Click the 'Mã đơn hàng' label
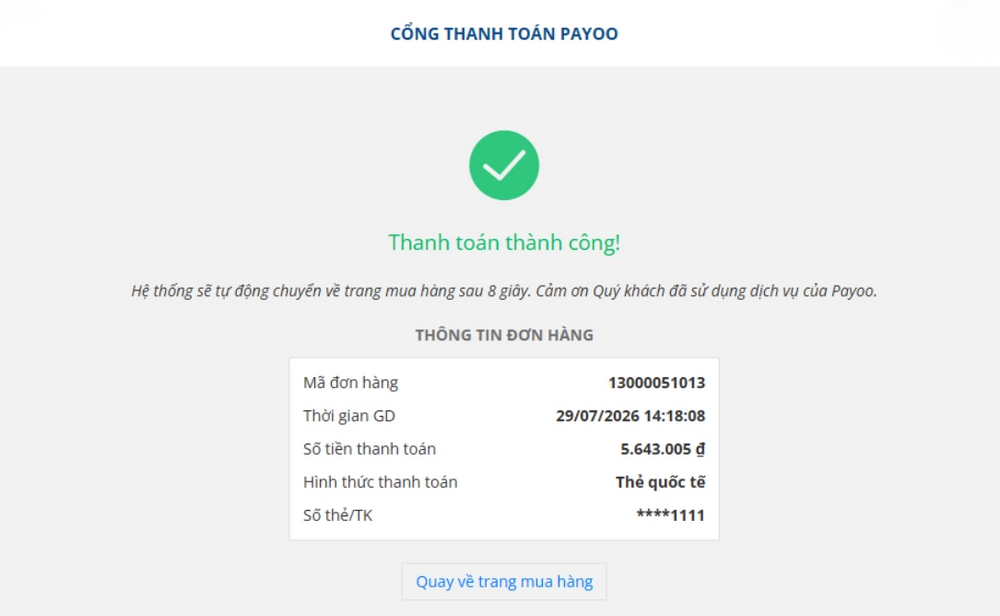 point(350,383)
